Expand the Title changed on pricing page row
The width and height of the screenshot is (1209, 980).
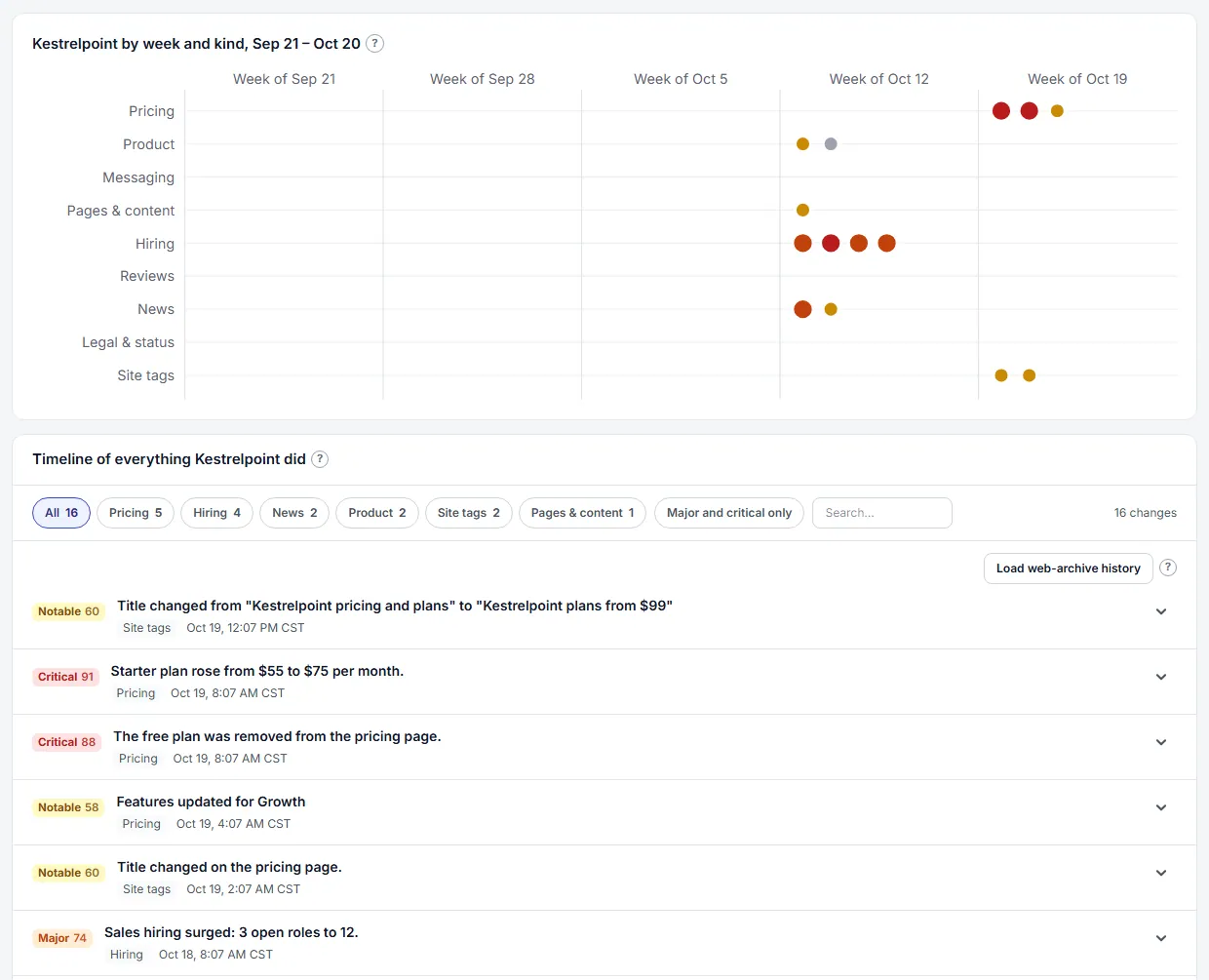(1161, 873)
